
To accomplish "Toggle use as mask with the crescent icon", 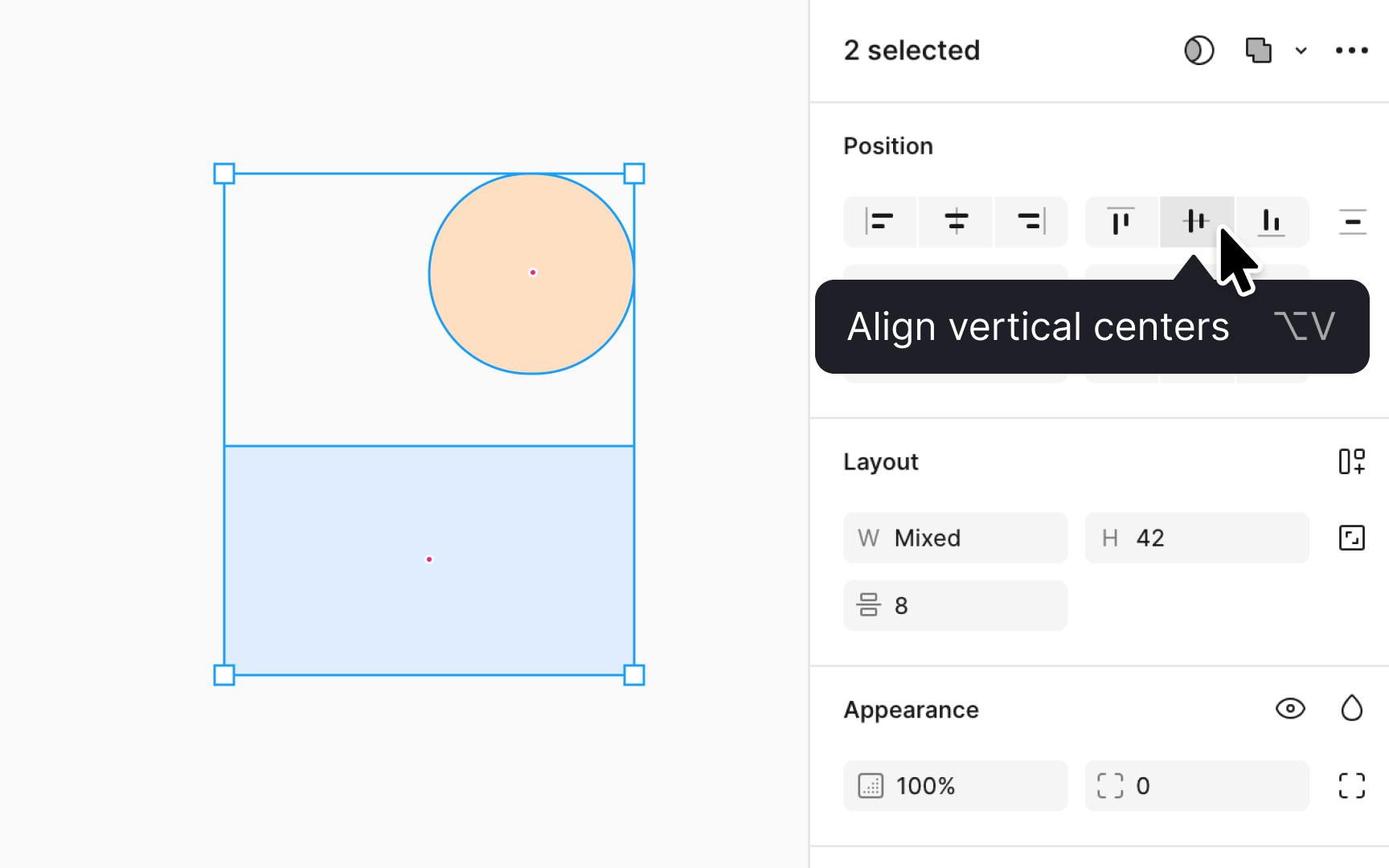I will click(1198, 50).
